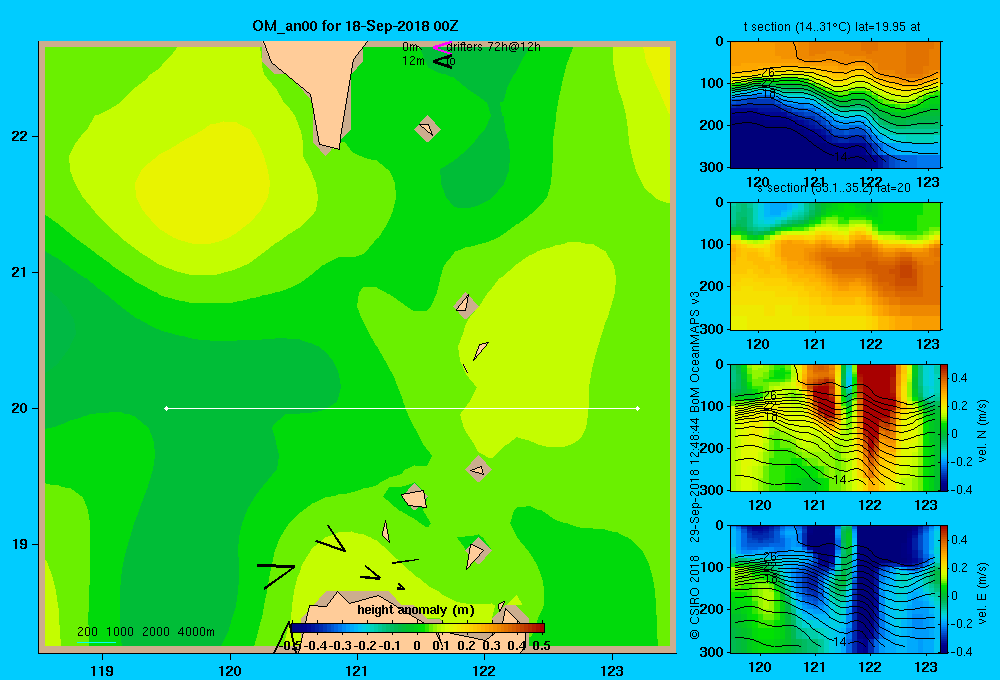Click the right endpoint marker of the white section line

point(638,408)
